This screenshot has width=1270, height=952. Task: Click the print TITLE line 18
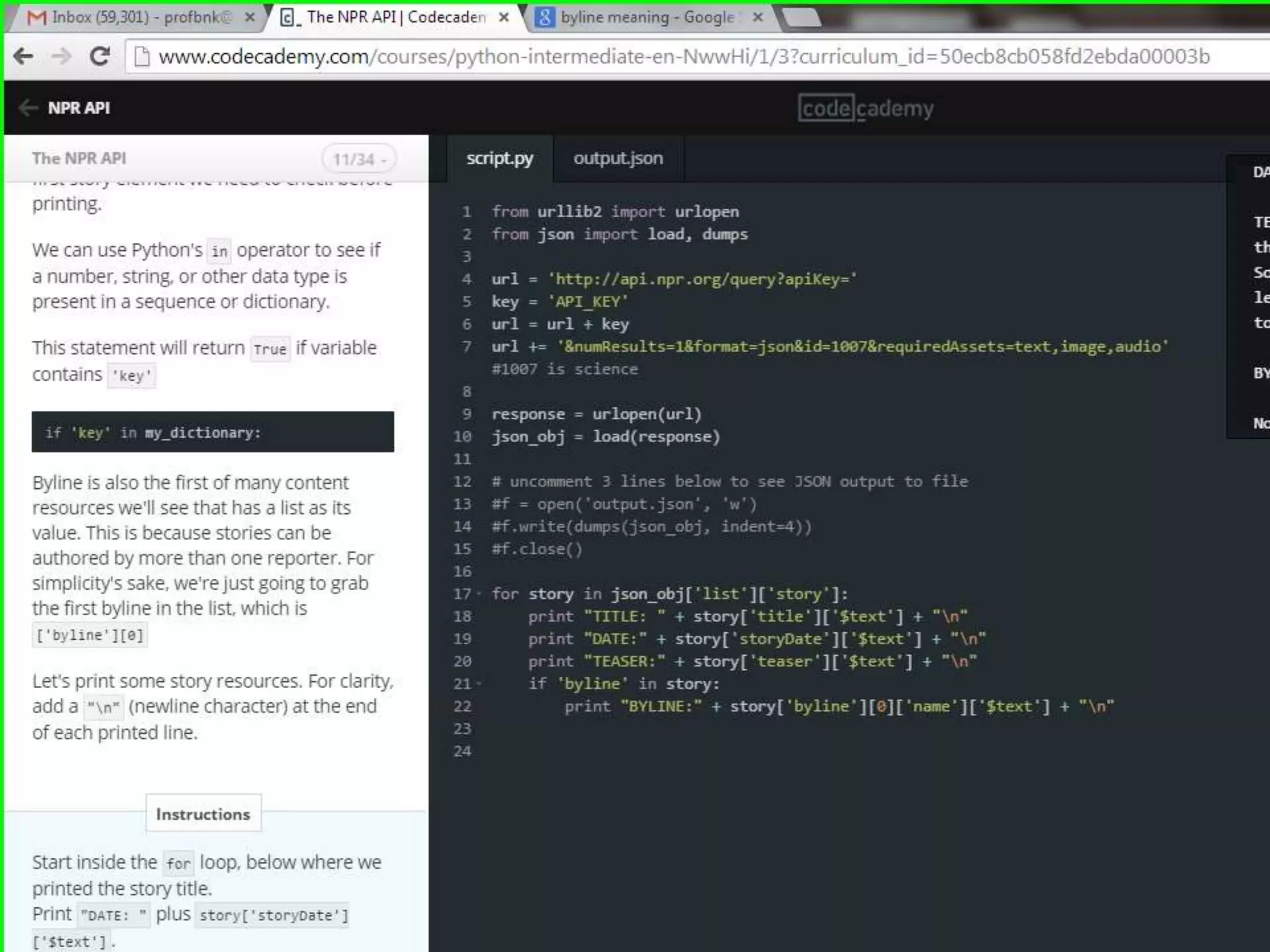click(x=748, y=617)
